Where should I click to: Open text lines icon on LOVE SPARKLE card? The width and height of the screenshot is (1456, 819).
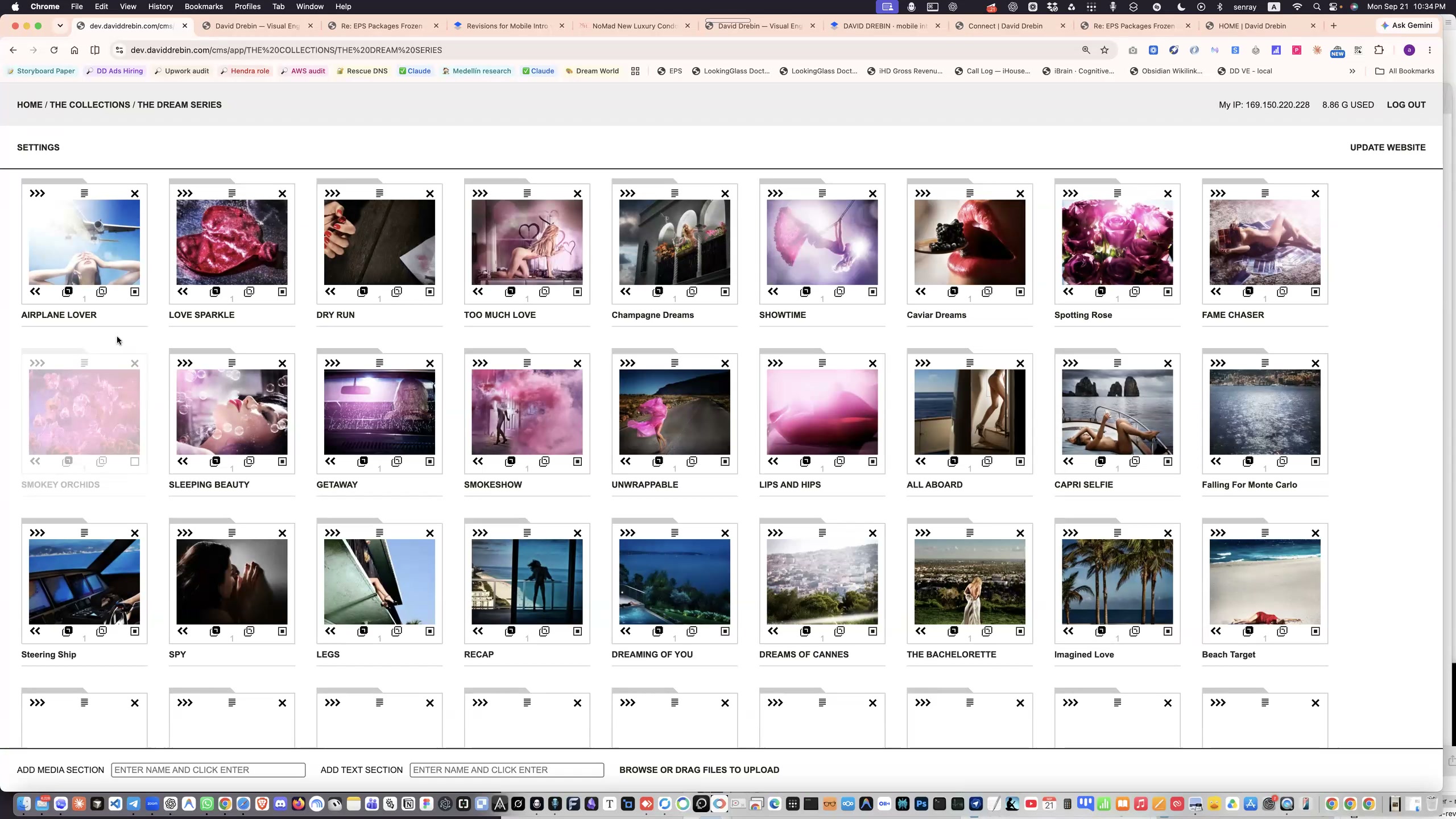coord(232,193)
